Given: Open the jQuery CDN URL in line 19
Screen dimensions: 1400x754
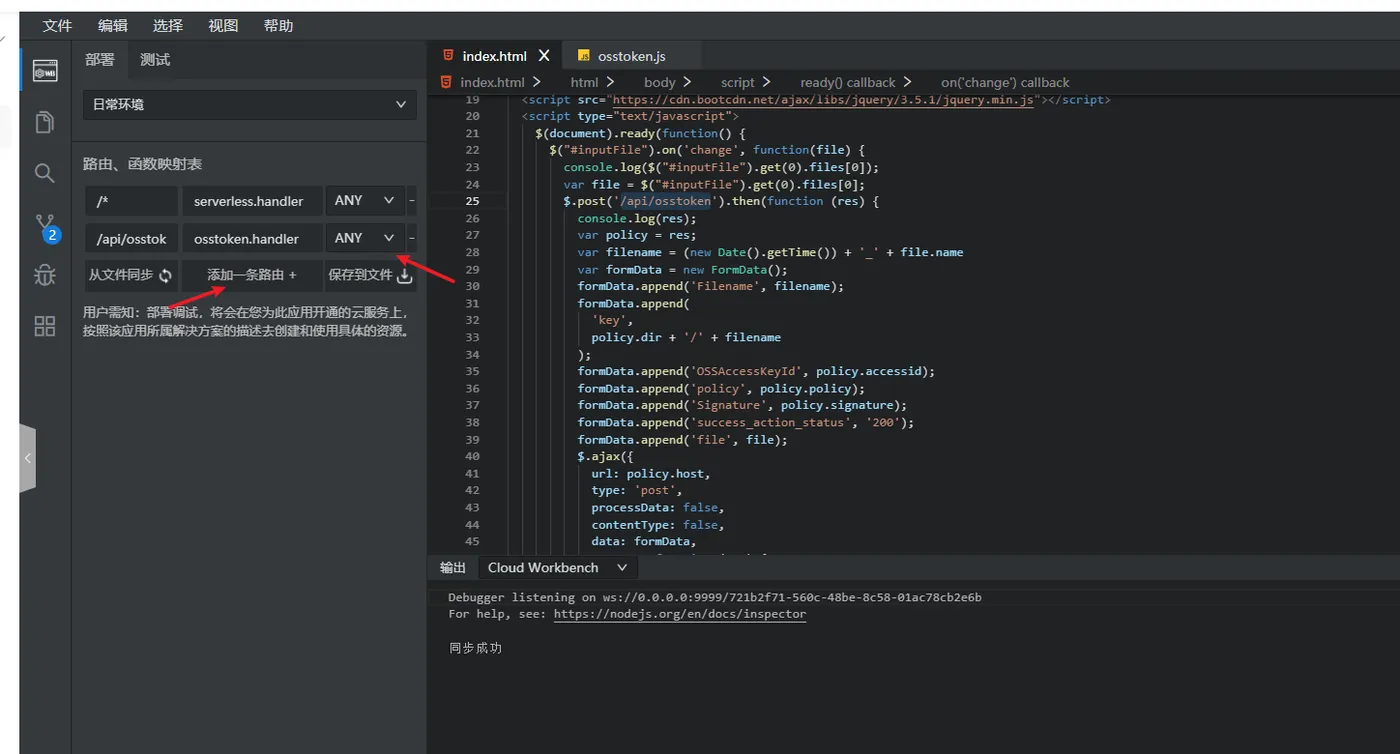Looking at the screenshot, I should point(823,100).
